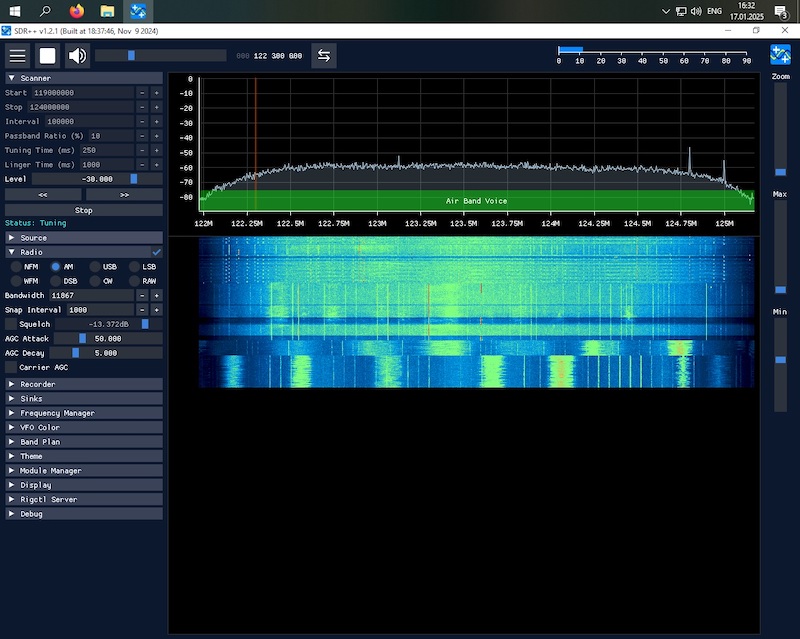This screenshot has width=800, height=639.
Task: Increase the Stop frequency with plus
Action: coord(157,107)
